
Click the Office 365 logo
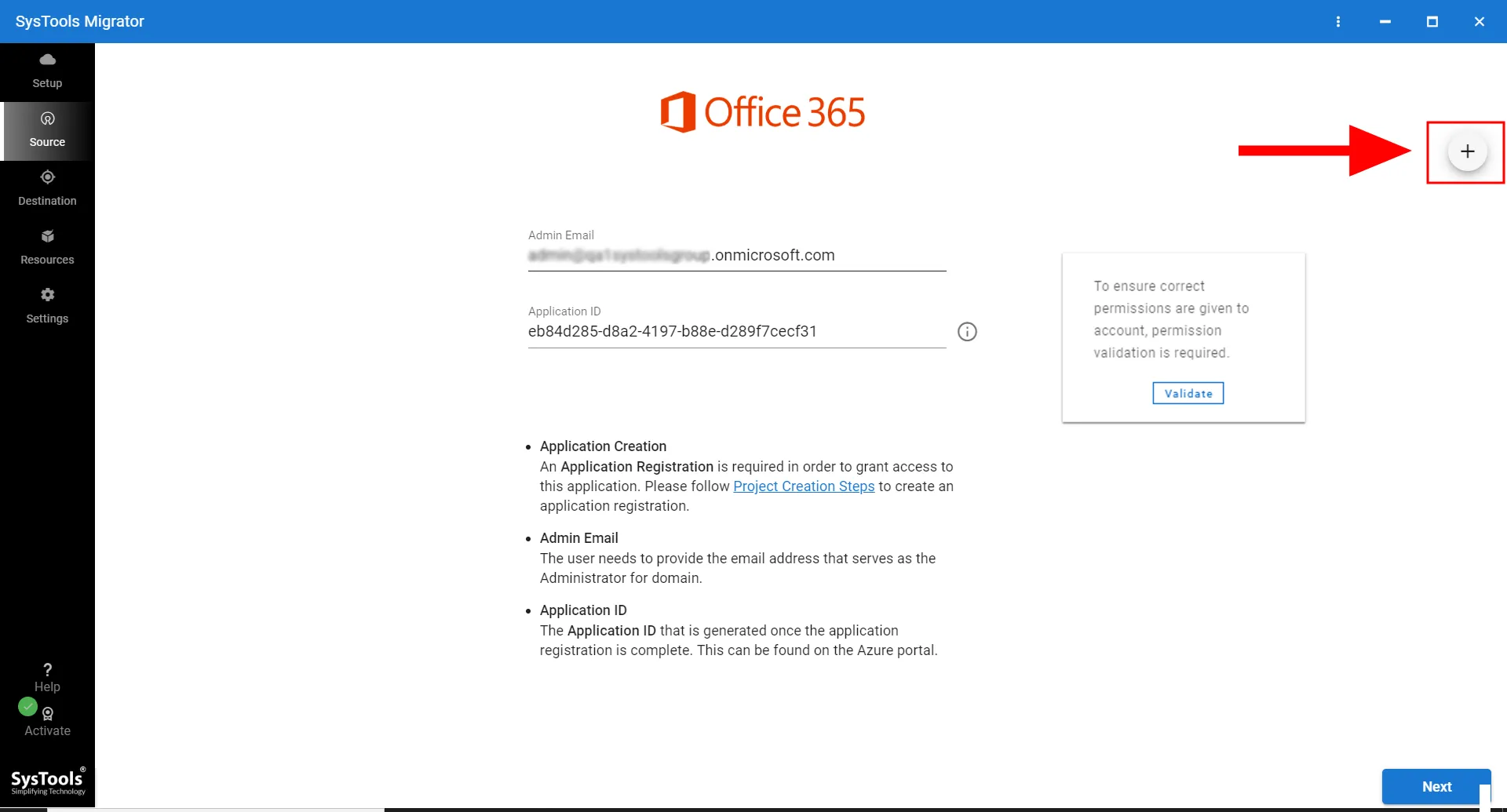(762, 112)
